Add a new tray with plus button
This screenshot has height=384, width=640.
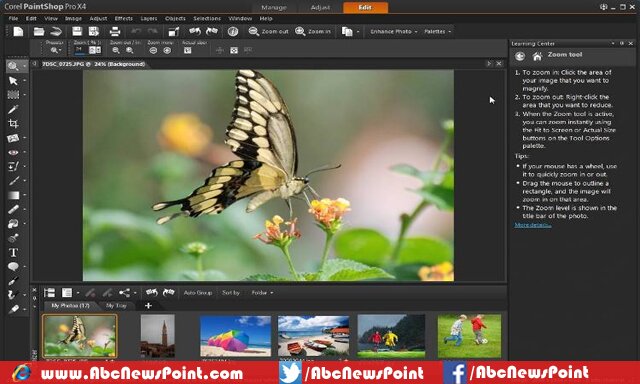(x=148, y=305)
